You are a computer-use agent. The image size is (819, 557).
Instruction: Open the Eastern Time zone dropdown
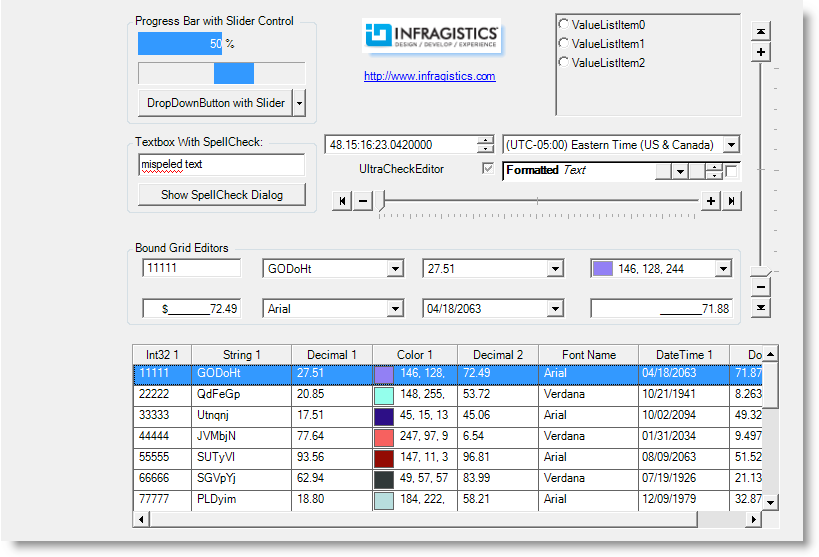pos(730,145)
